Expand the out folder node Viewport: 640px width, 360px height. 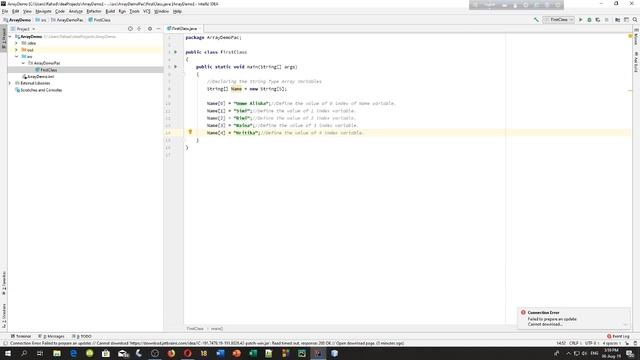click(17, 50)
